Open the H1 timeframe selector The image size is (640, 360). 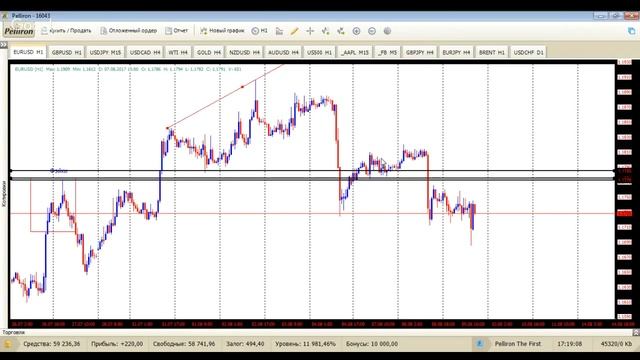(x=260, y=31)
